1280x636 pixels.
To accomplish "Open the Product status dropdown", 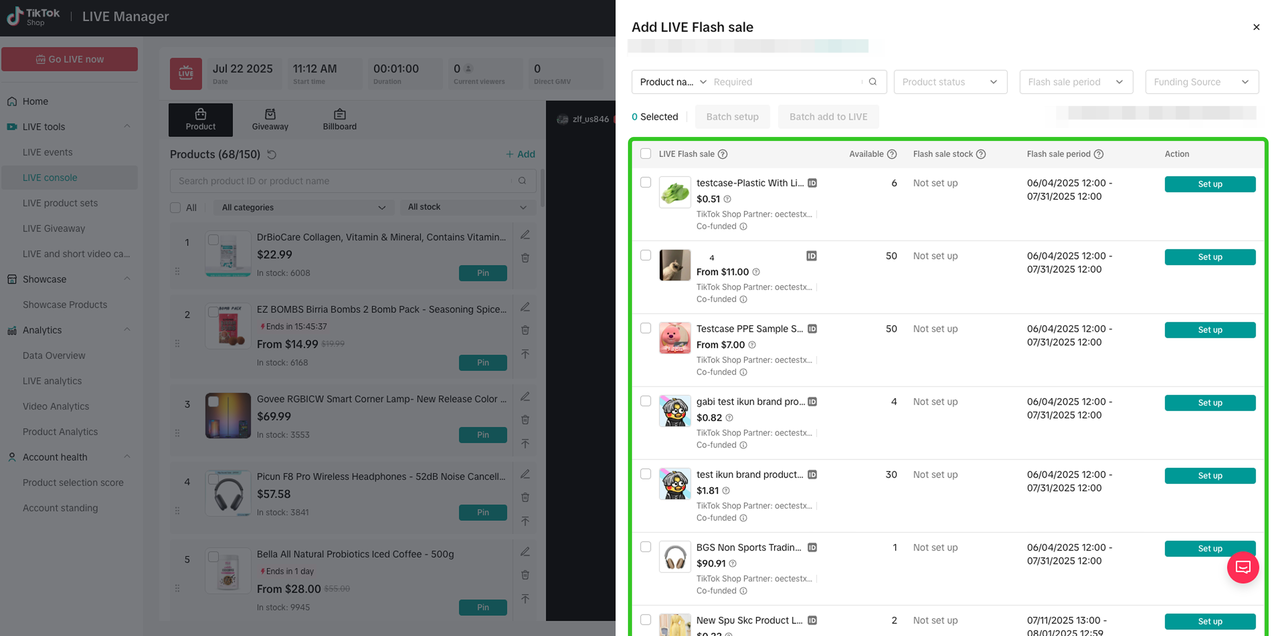I will (x=950, y=82).
